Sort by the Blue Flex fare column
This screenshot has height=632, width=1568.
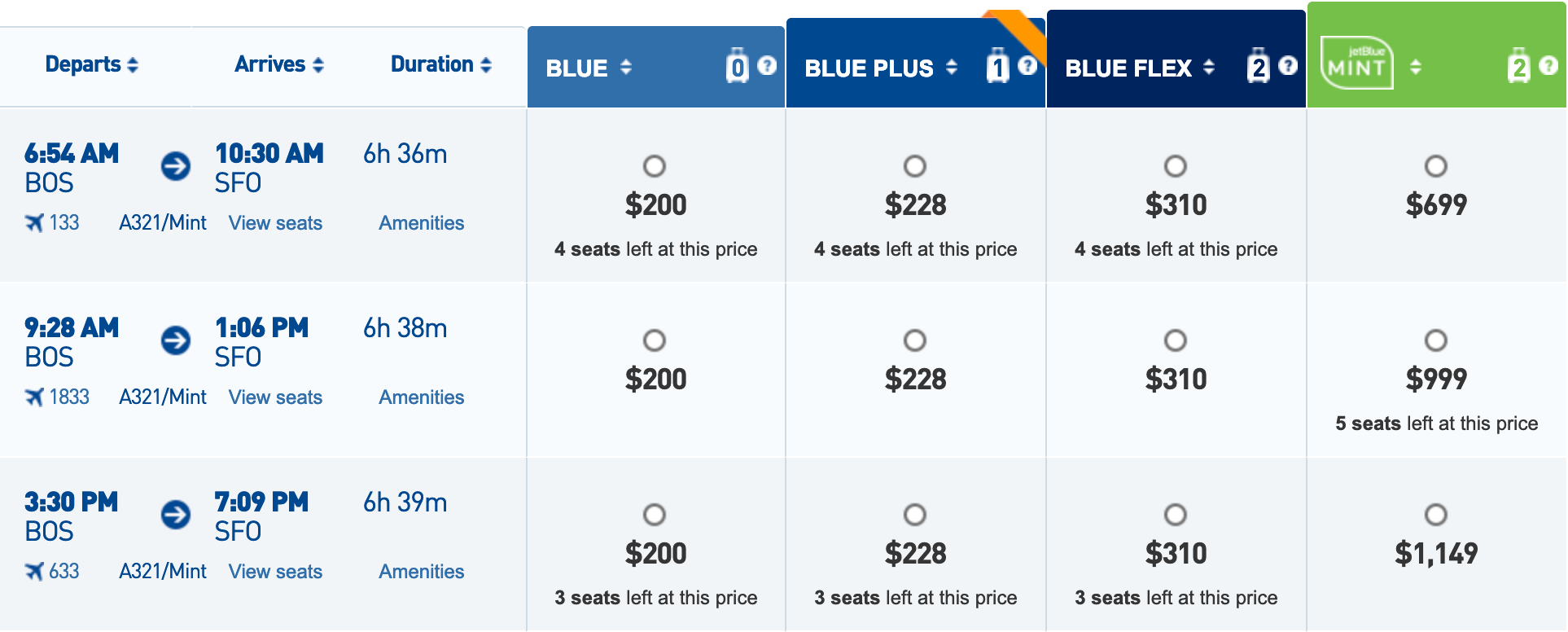1209,68
